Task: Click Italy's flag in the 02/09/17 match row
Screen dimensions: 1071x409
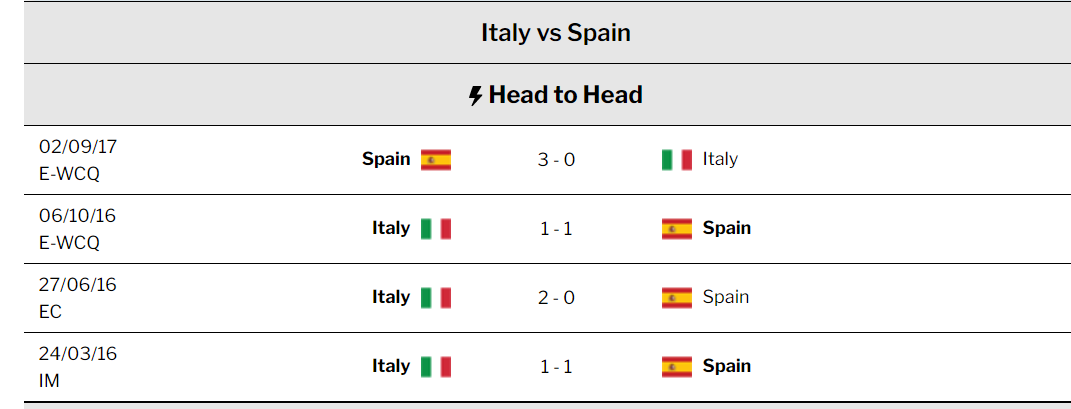Action: [x=677, y=159]
